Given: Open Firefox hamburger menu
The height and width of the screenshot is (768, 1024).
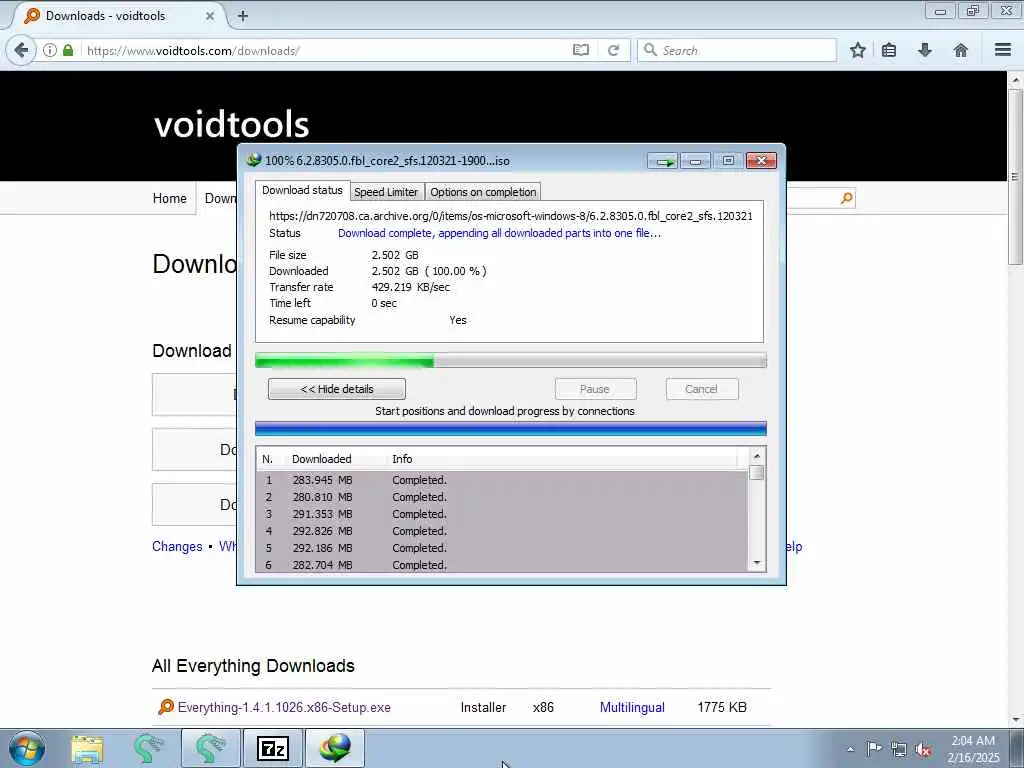Looking at the screenshot, I should click(x=1003, y=50).
